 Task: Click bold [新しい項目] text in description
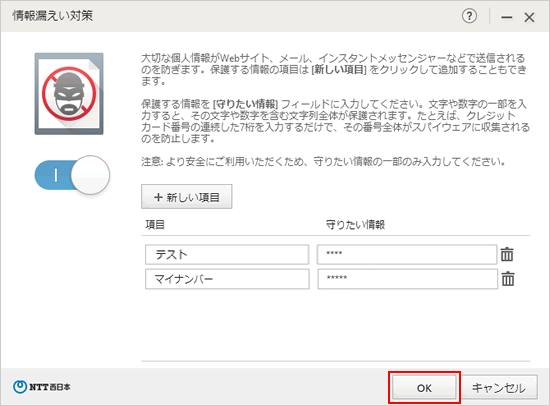tap(339, 69)
